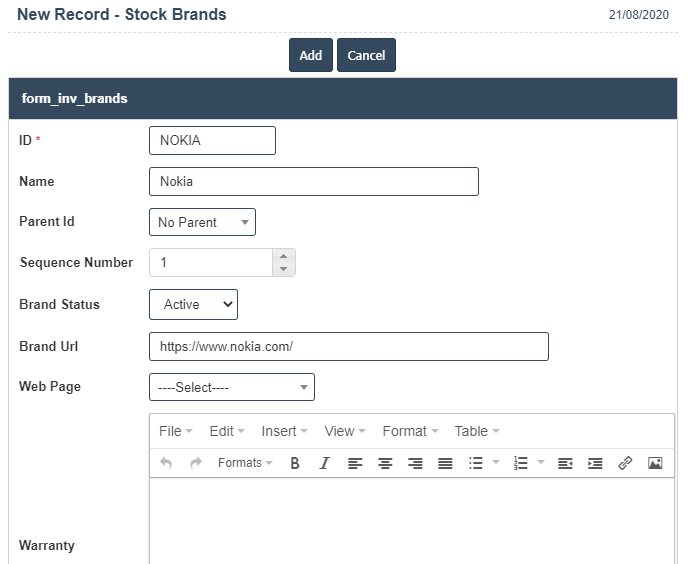Focus the Name text field
The image size is (693, 564).
click(313, 181)
